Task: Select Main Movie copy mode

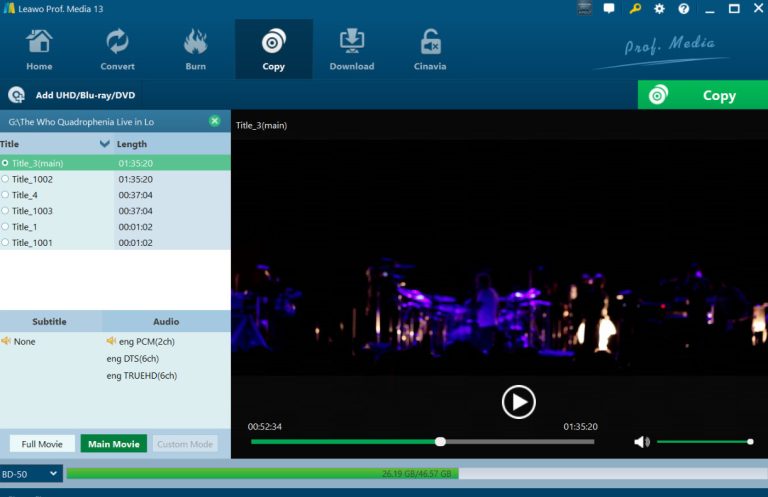Action: click(x=113, y=444)
